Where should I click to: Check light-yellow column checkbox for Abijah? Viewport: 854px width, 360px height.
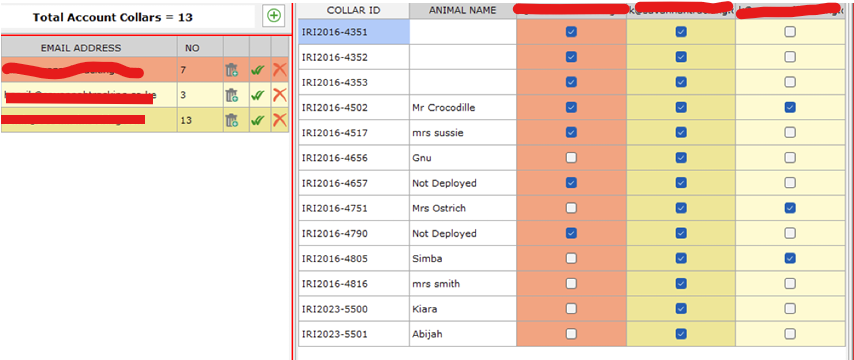[x=790, y=334]
